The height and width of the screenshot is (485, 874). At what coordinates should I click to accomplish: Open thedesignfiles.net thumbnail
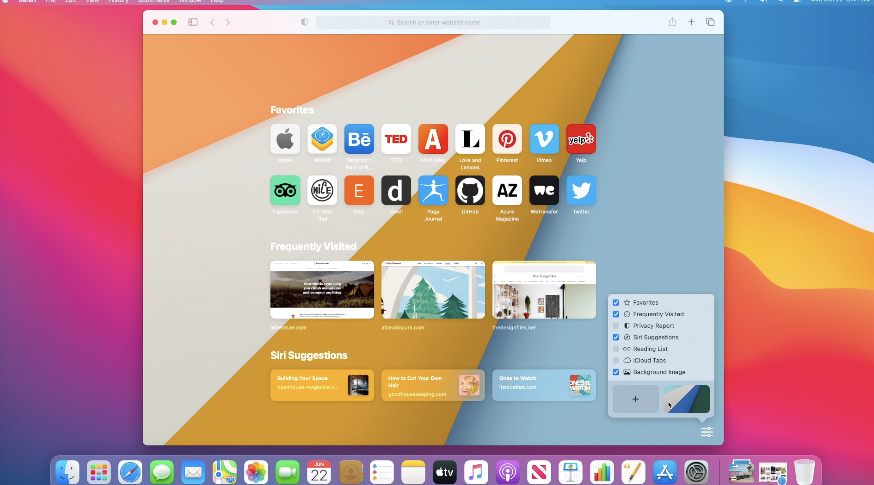[x=544, y=290]
